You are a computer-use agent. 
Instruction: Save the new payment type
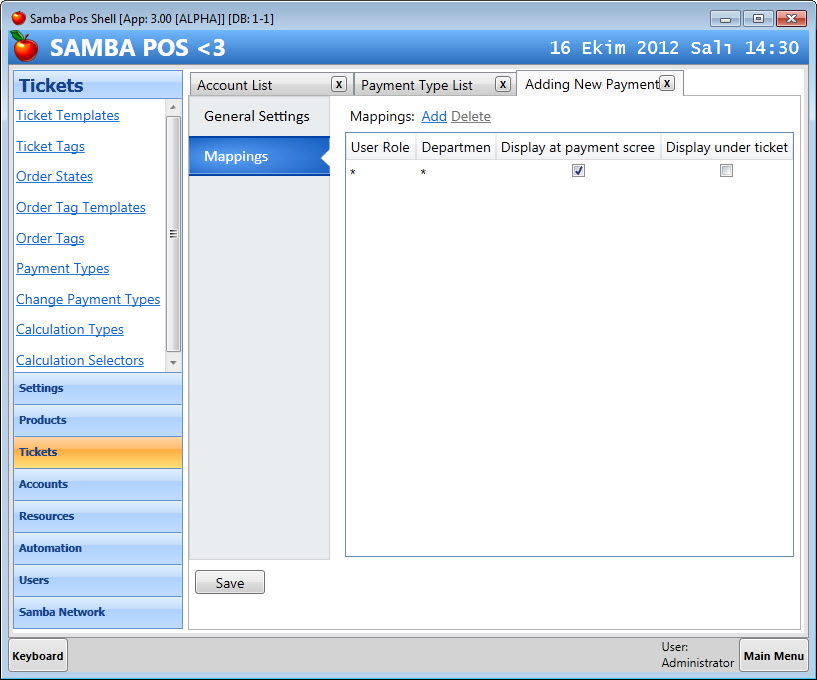230,583
